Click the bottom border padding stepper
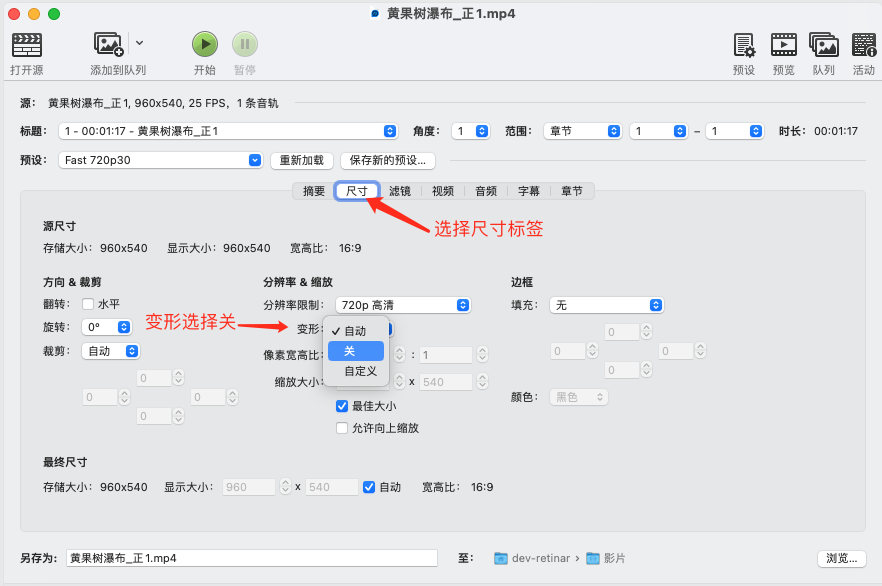Viewport: 882px width, 586px height. pyautogui.click(x=646, y=369)
